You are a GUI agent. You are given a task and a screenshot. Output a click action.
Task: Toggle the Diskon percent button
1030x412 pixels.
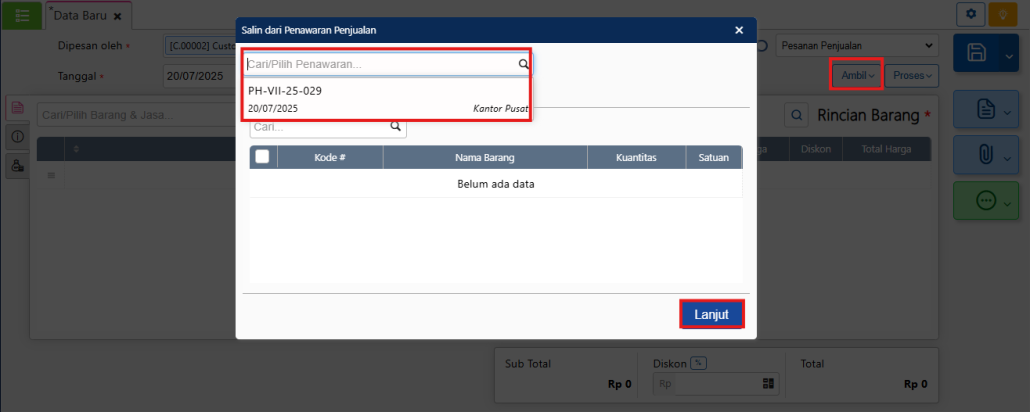[698, 364]
